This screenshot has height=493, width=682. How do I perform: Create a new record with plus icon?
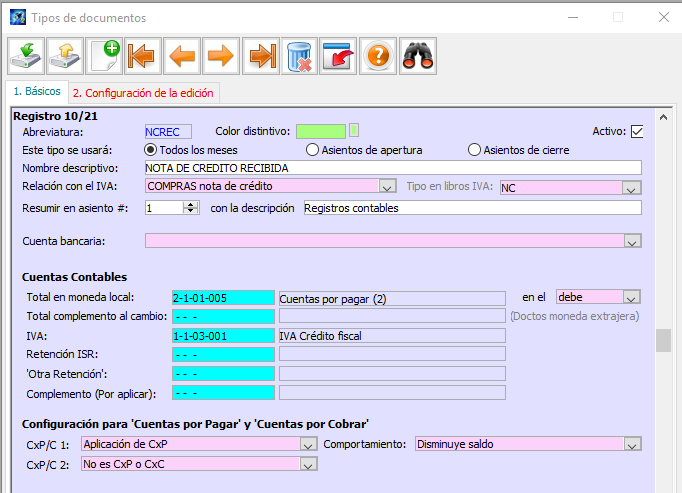104,55
